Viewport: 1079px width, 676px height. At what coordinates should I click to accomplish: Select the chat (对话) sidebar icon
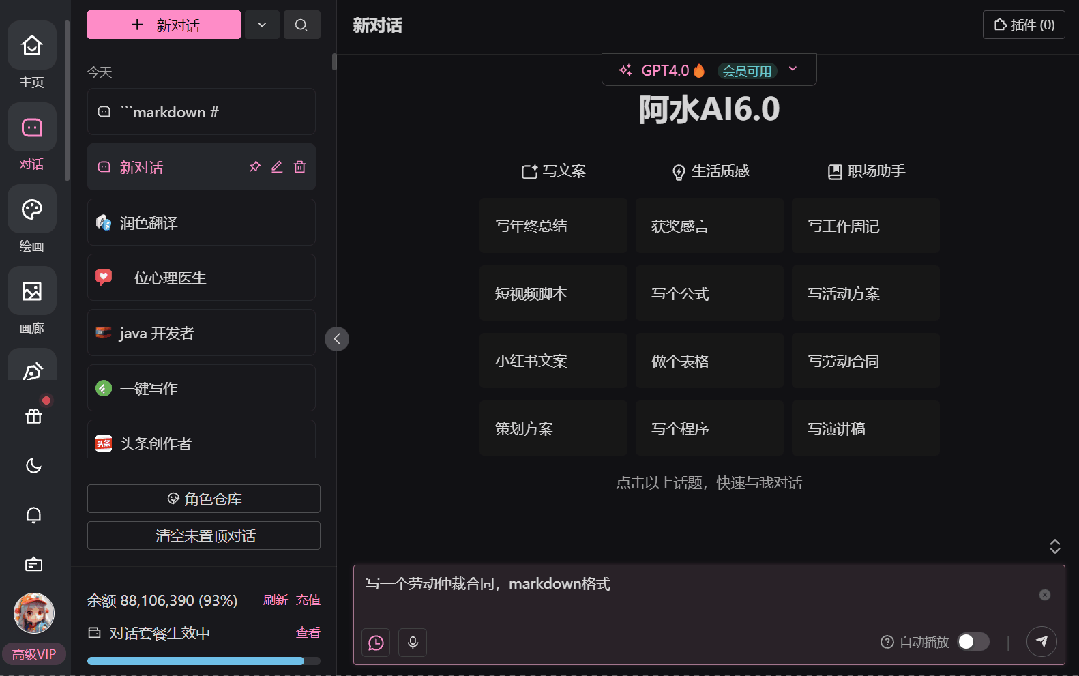pyautogui.click(x=32, y=127)
